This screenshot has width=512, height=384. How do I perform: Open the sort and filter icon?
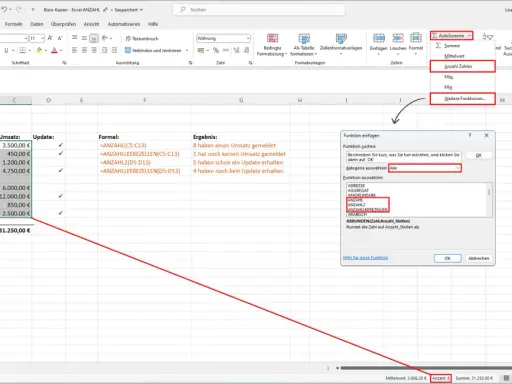[488, 37]
